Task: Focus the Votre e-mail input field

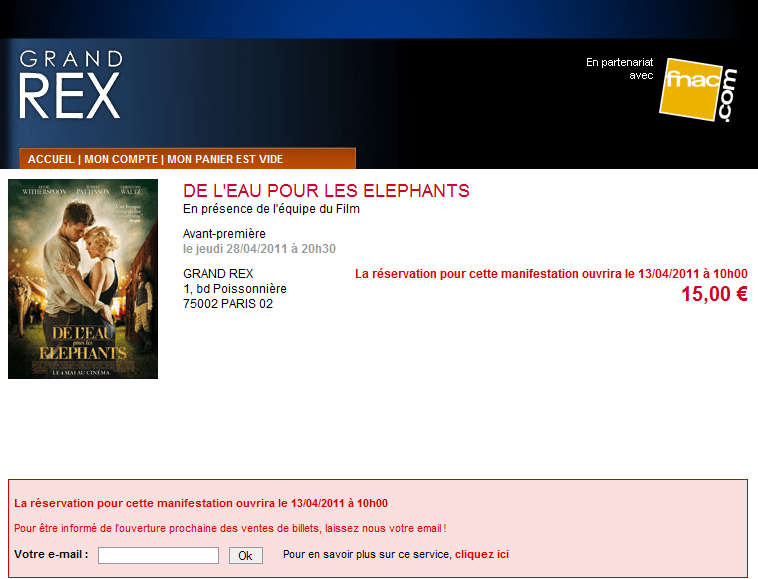Action: click(x=159, y=555)
